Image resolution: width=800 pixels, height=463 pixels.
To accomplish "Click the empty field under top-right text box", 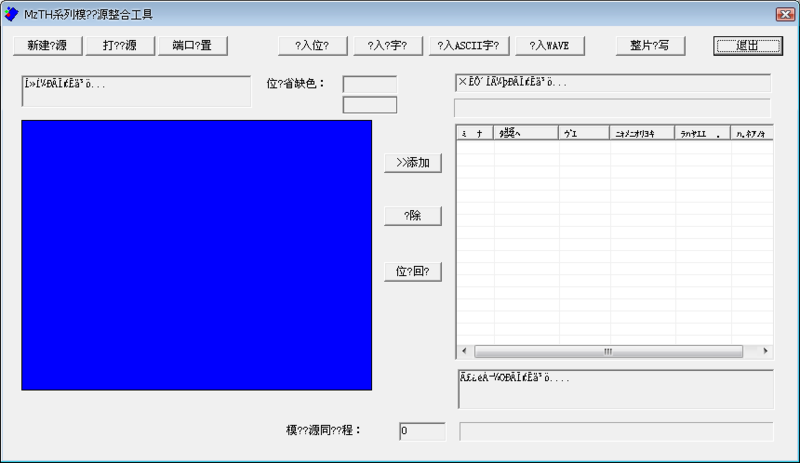I will (612, 108).
